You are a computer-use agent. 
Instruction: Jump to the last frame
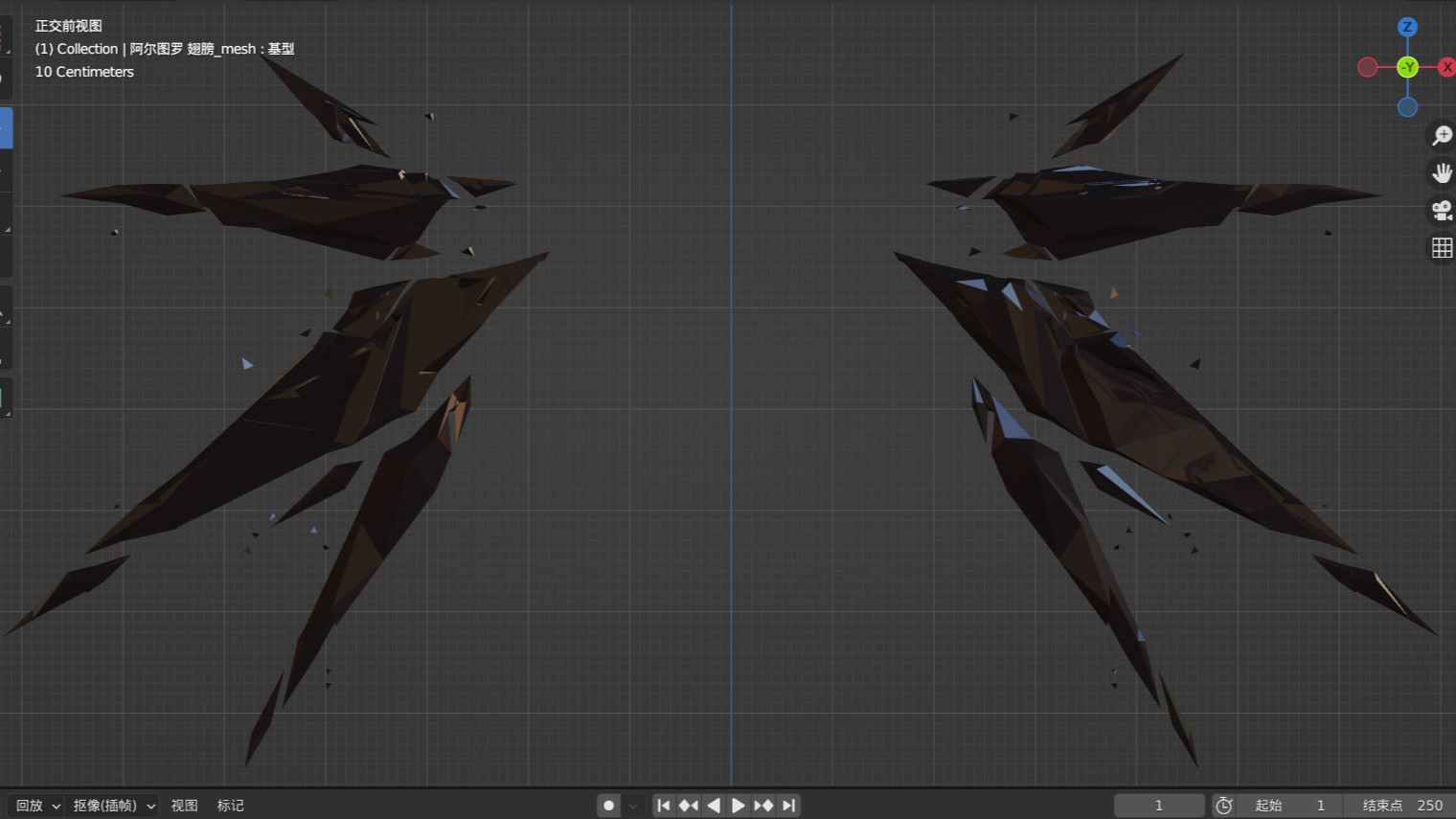point(788,806)
